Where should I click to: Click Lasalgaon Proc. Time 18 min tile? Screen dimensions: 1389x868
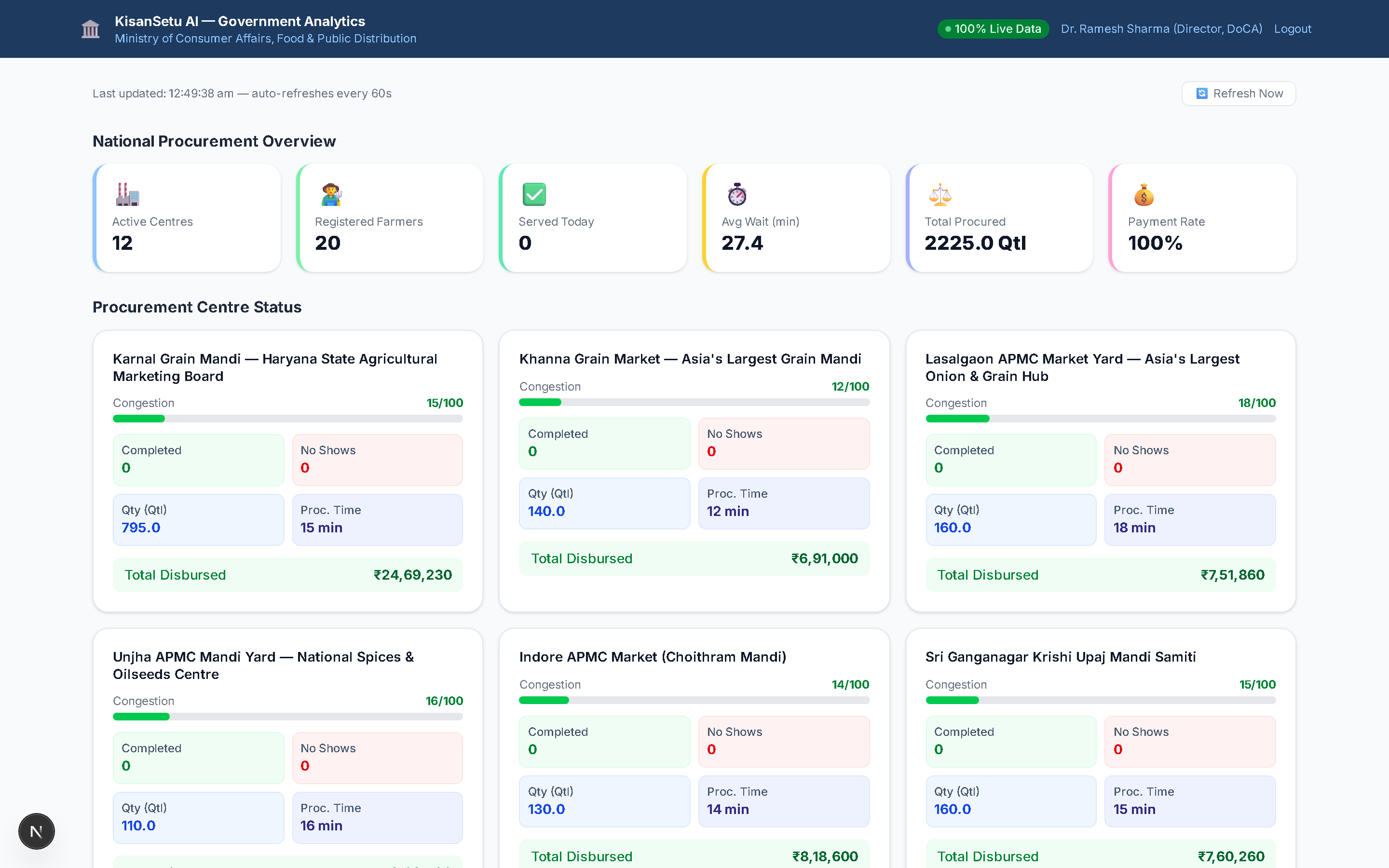coord(1190,519)
